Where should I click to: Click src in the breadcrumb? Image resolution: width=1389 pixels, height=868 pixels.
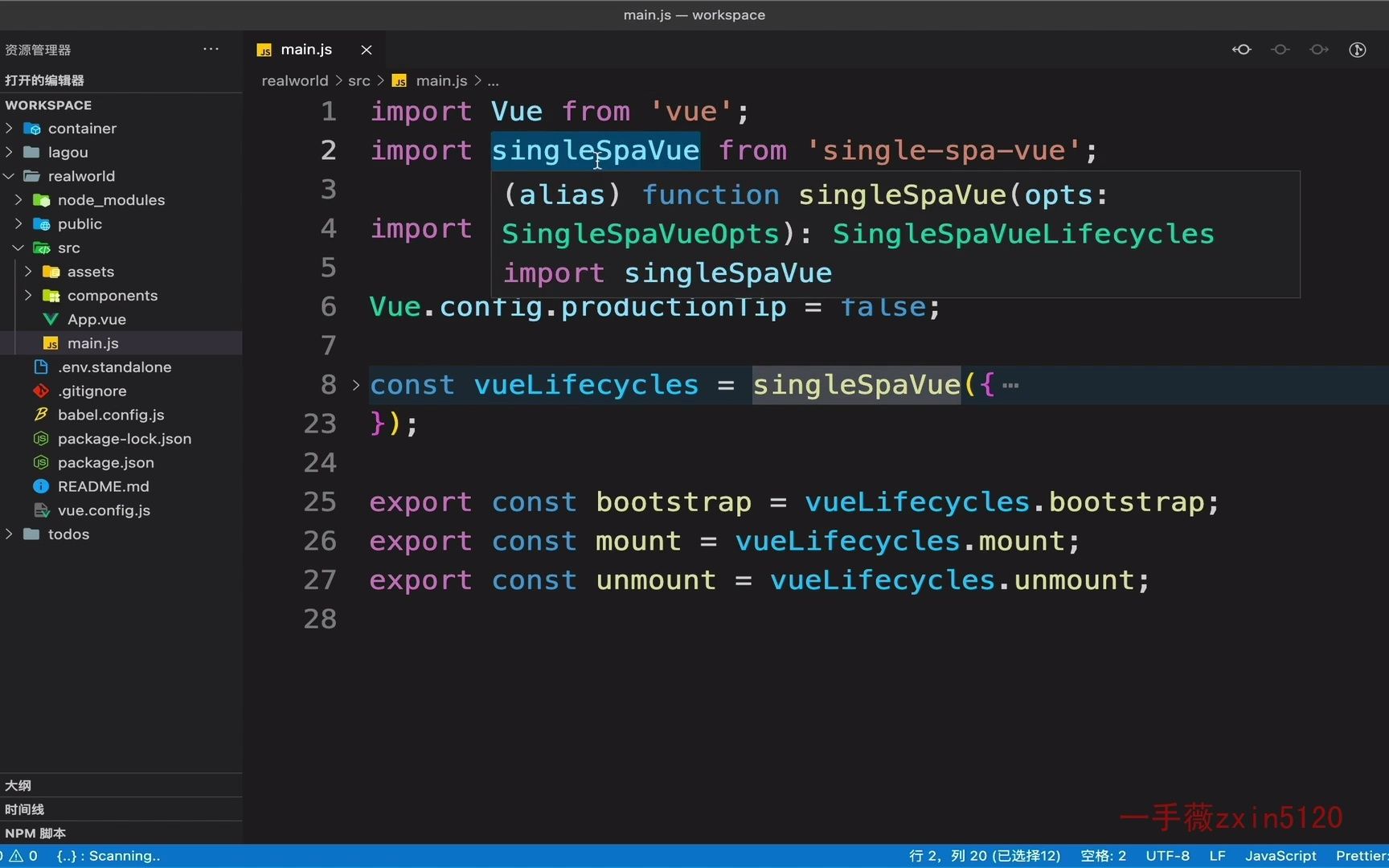pyautogui.click(x=359, y=80)
